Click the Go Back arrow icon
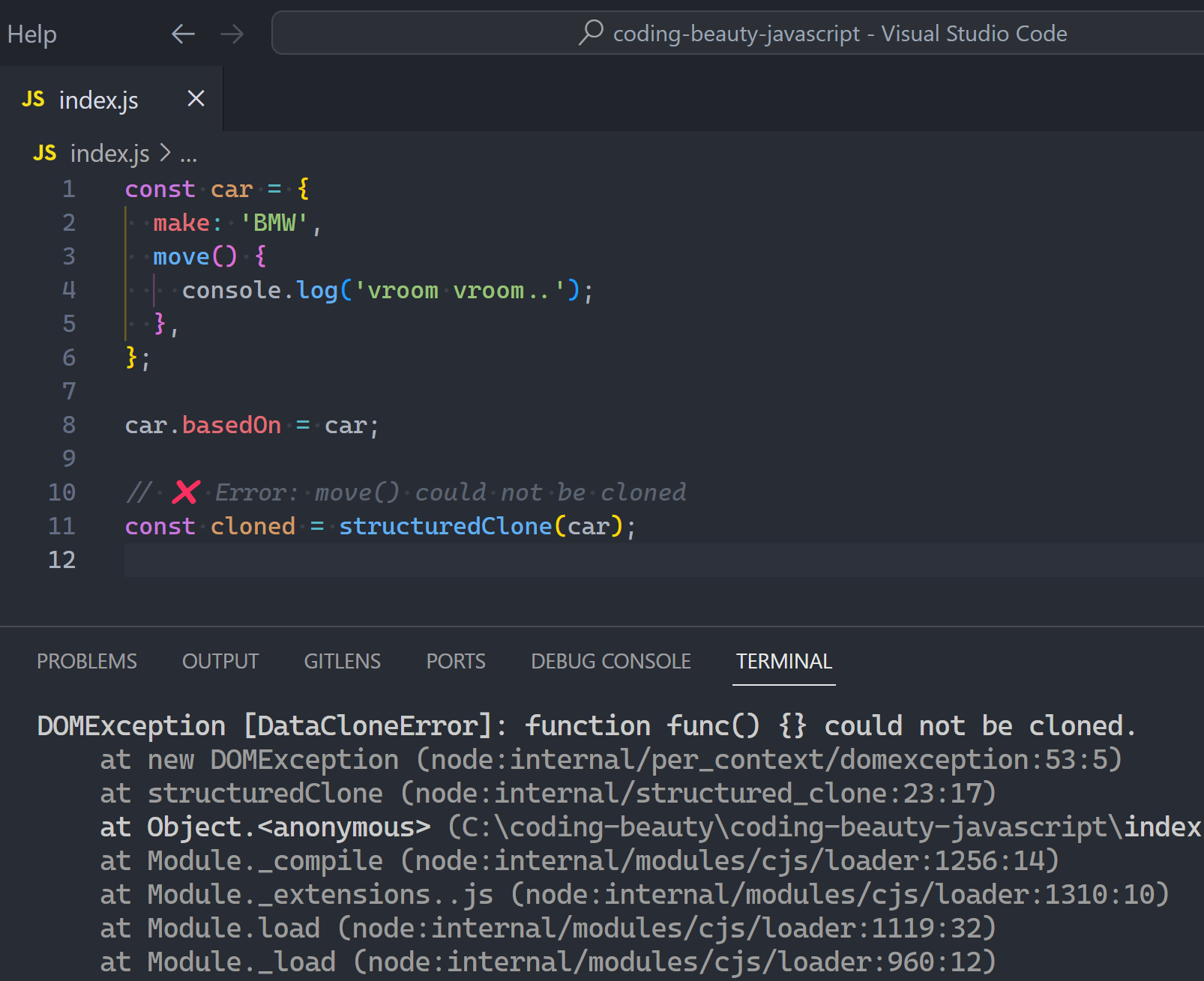This screenshot has width=1204, height=981. [183, 34]
